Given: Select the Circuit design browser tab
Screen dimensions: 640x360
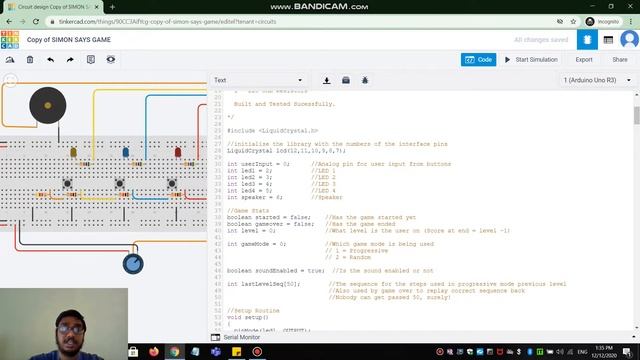Looking at the screenshot, I should [x=53, y=7].
